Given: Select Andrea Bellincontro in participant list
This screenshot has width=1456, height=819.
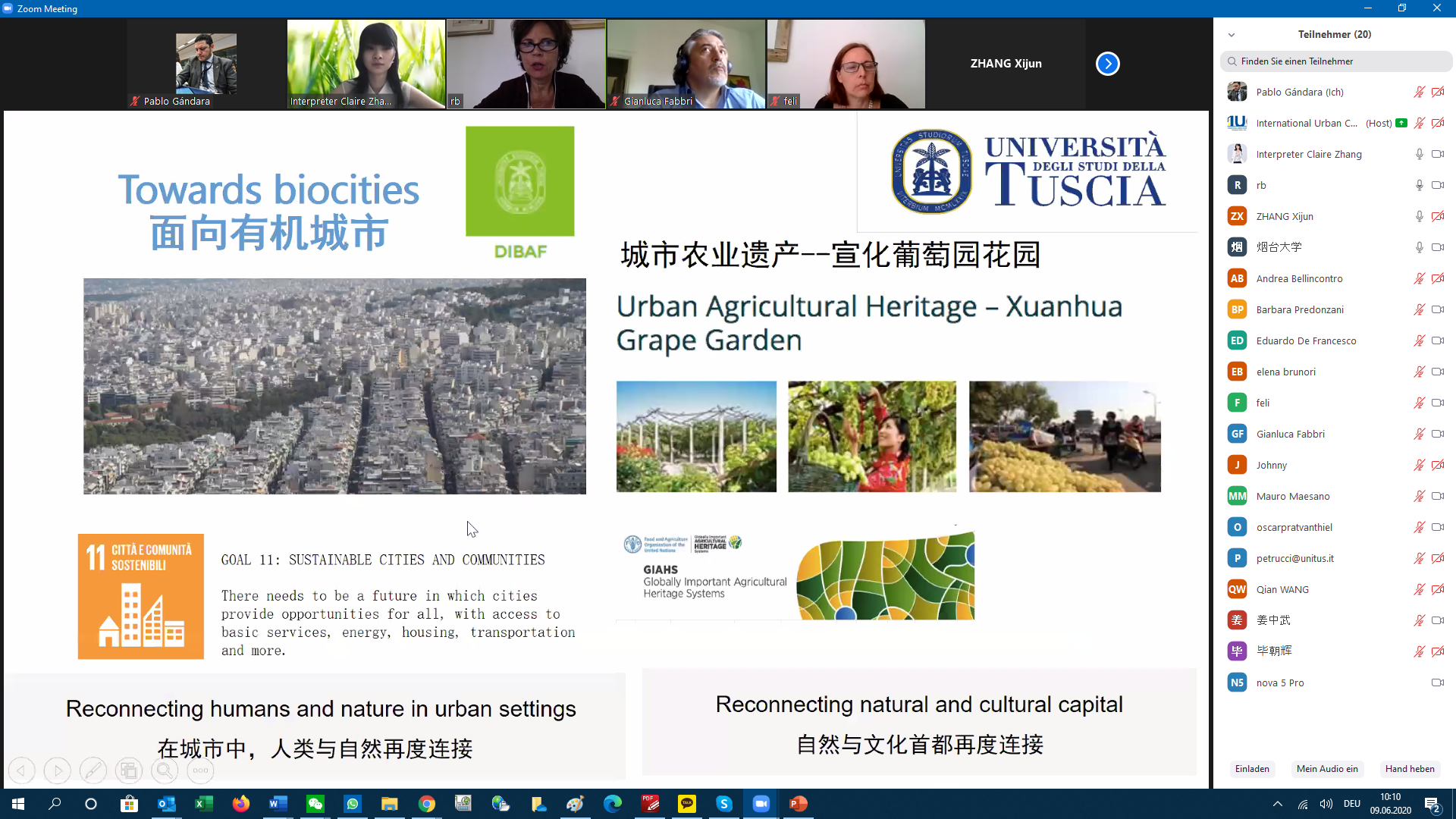Looking at the screenshot, I should (1299, 278).
